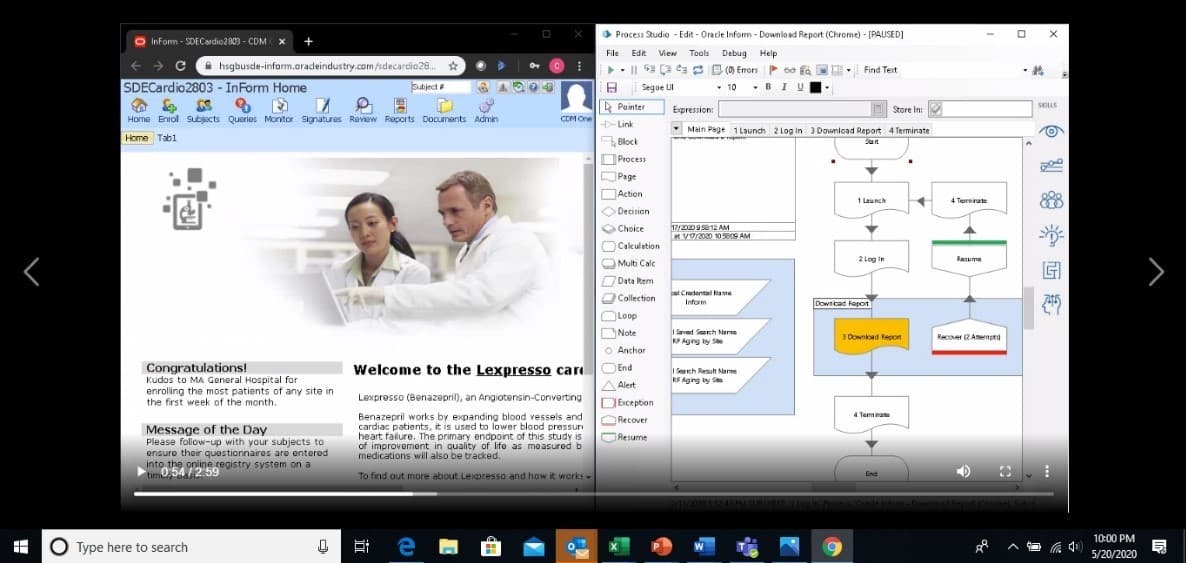The width and height of the screenshot is (1186, 563).
Task: Open Reports in the InForm toolbar
Action: coord(399,110)
